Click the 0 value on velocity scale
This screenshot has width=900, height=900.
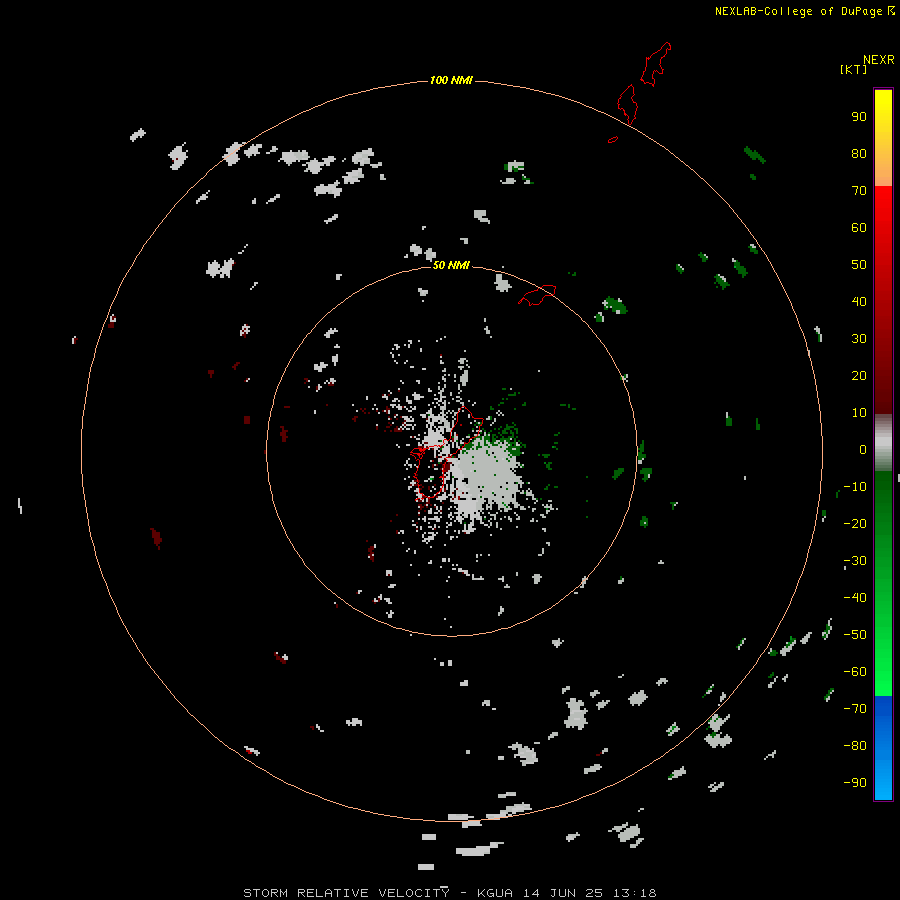coord(863,449)
